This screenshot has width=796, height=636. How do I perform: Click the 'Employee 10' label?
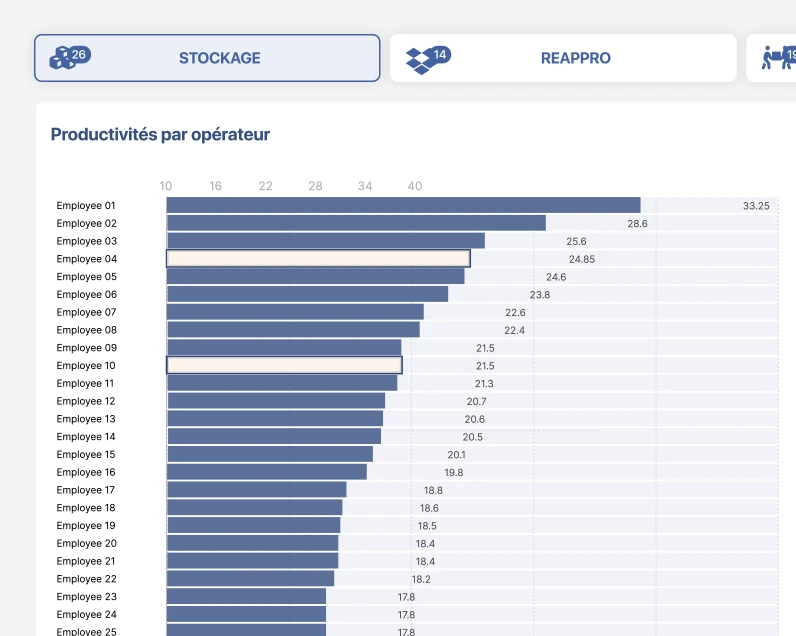pos(86,365)
